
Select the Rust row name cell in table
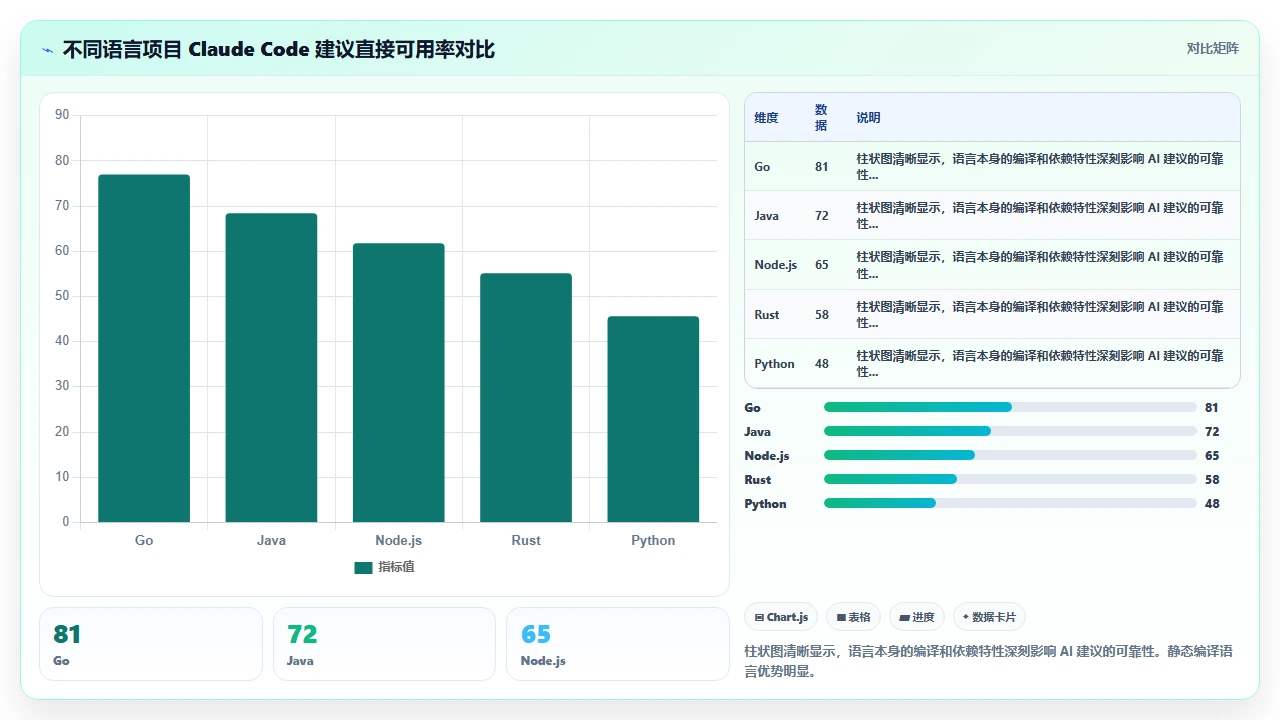click(766, 314)
